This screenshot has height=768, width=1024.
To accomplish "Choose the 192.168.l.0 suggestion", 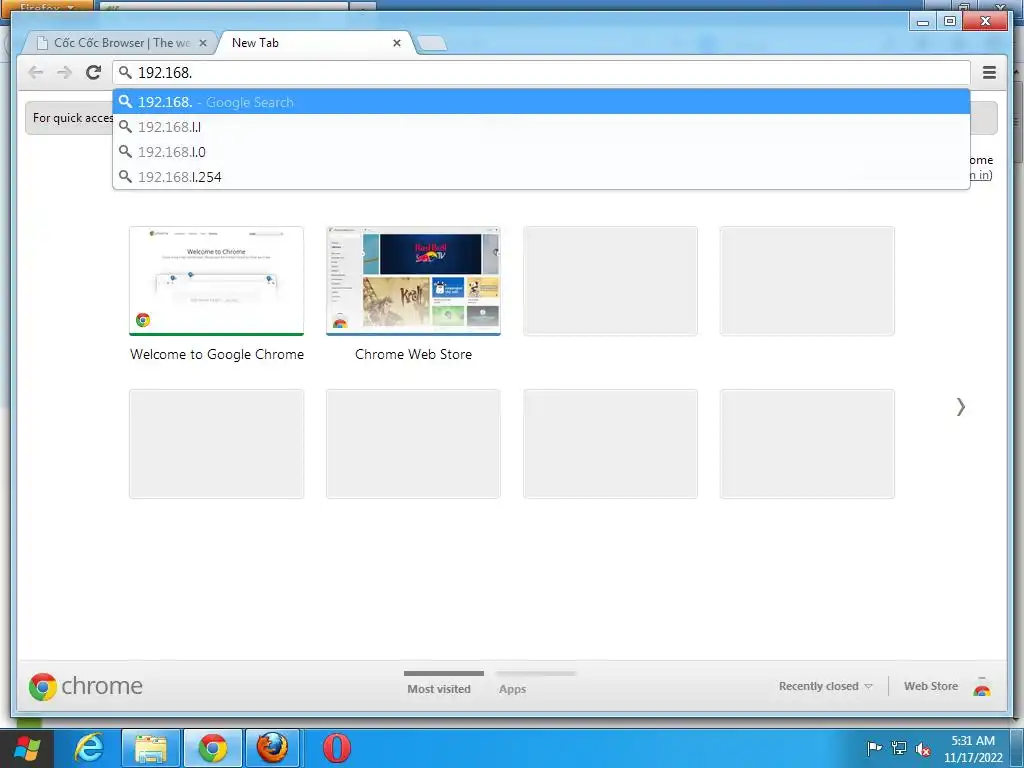I will 541,152.
